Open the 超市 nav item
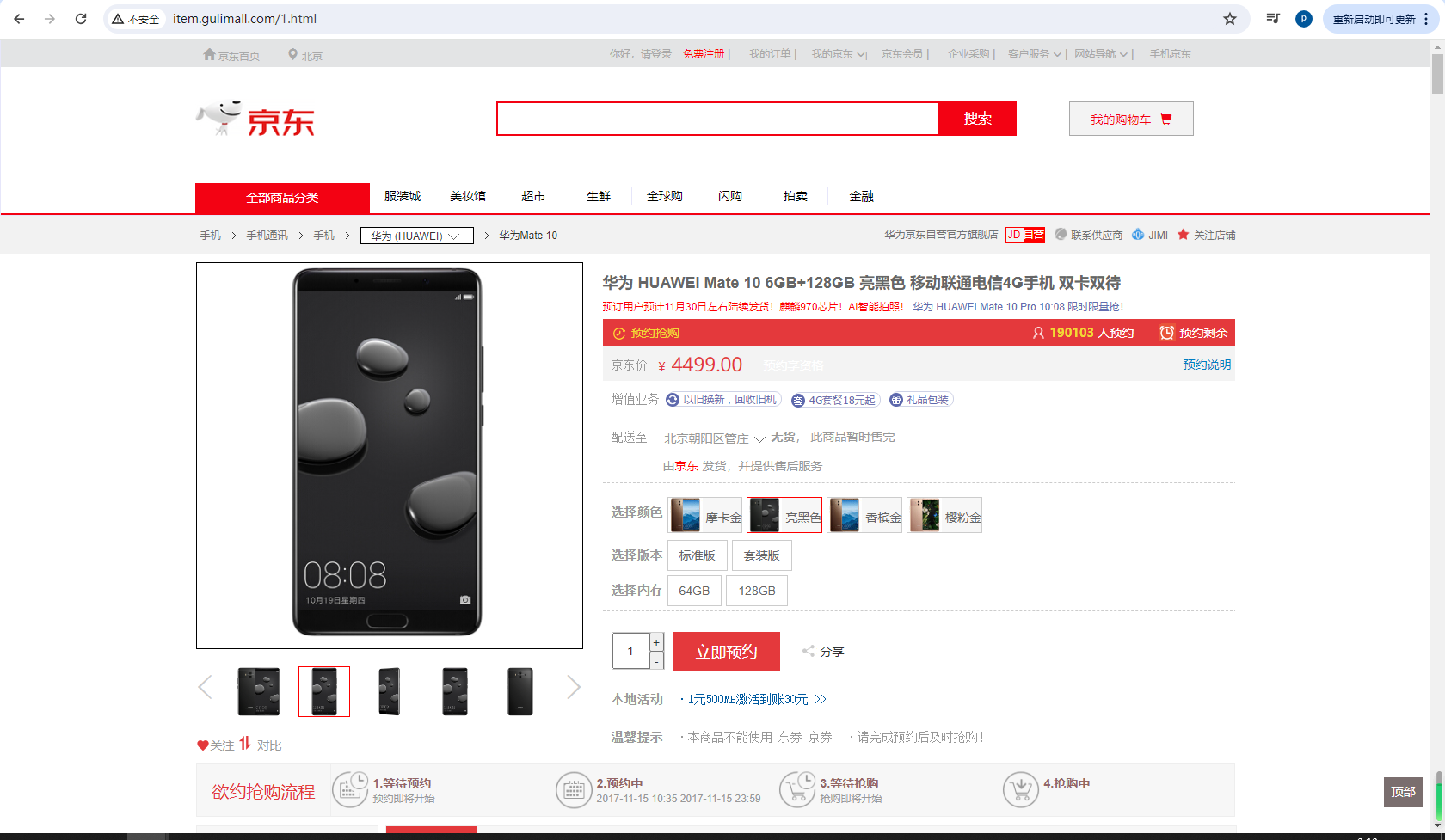The width and height of the screenshot is (1445, 840). (x=533, y=197)
